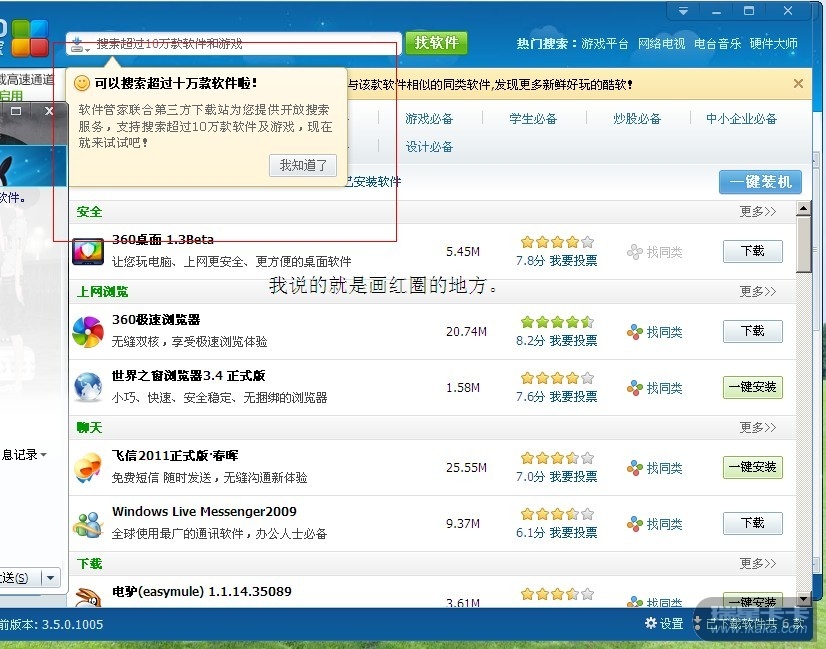Click the 世界之窗浏览器 globe icon
This screenshot has width=826, height=649.
[x=88, y=387]
